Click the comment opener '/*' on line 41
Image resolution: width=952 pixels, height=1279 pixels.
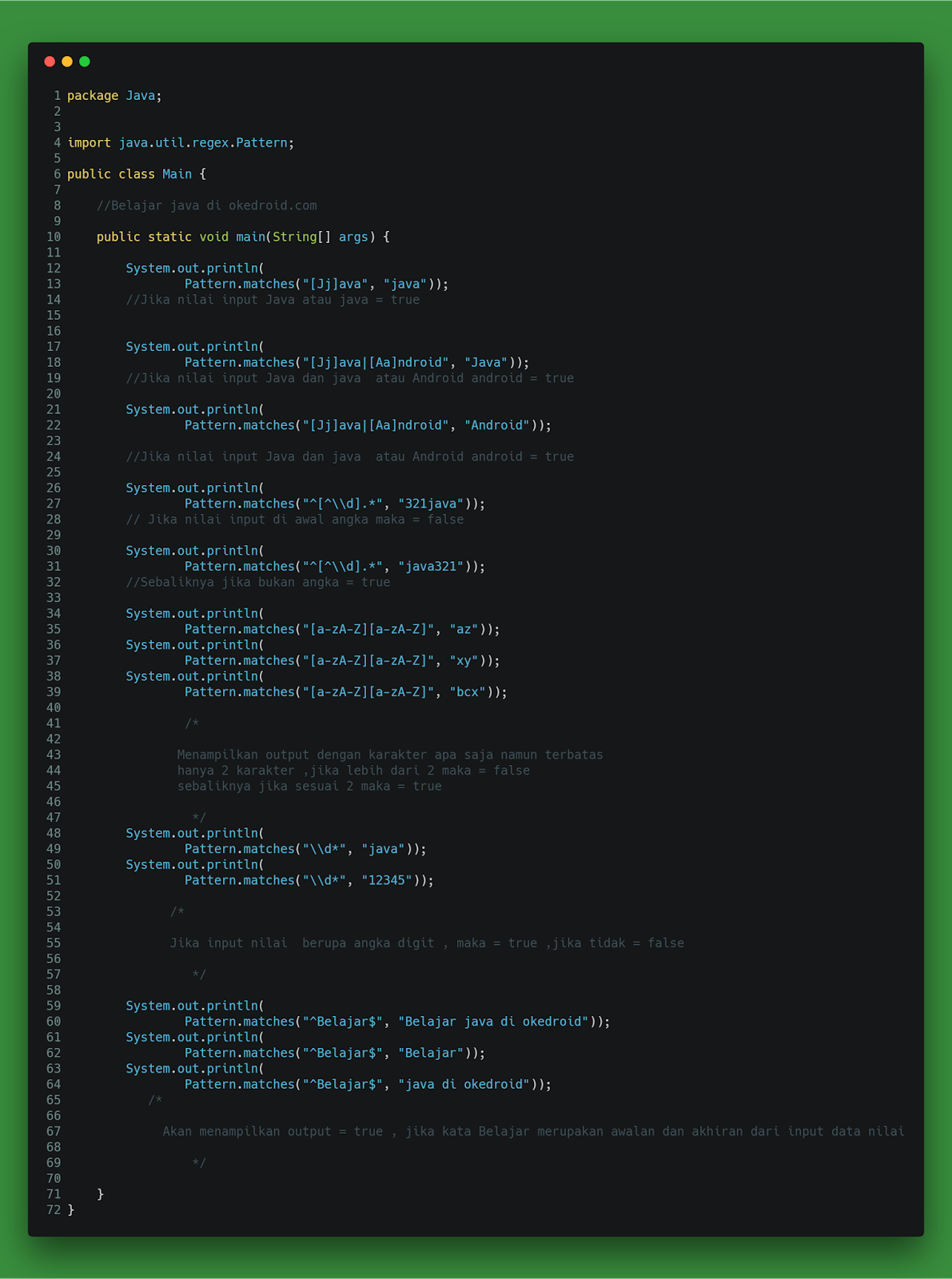coord(192,723)
